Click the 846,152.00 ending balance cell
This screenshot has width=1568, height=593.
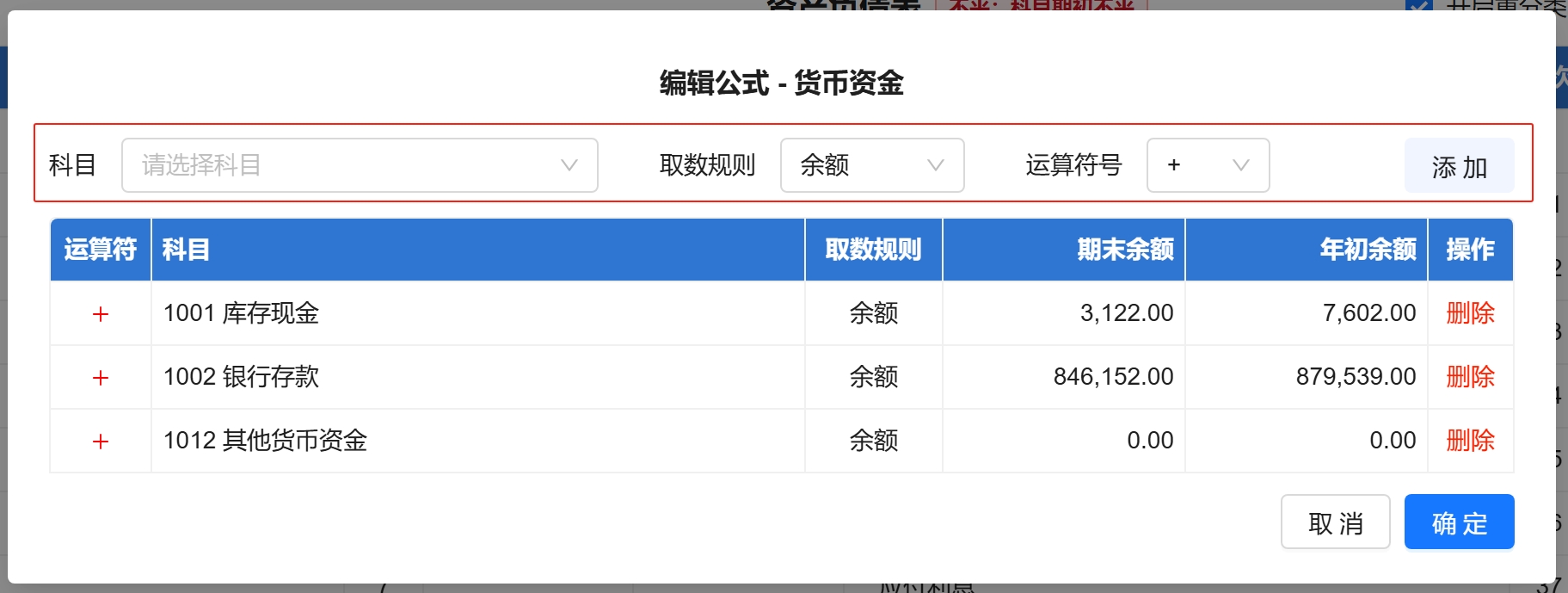pyautogui.click(x=1113, y=377)
